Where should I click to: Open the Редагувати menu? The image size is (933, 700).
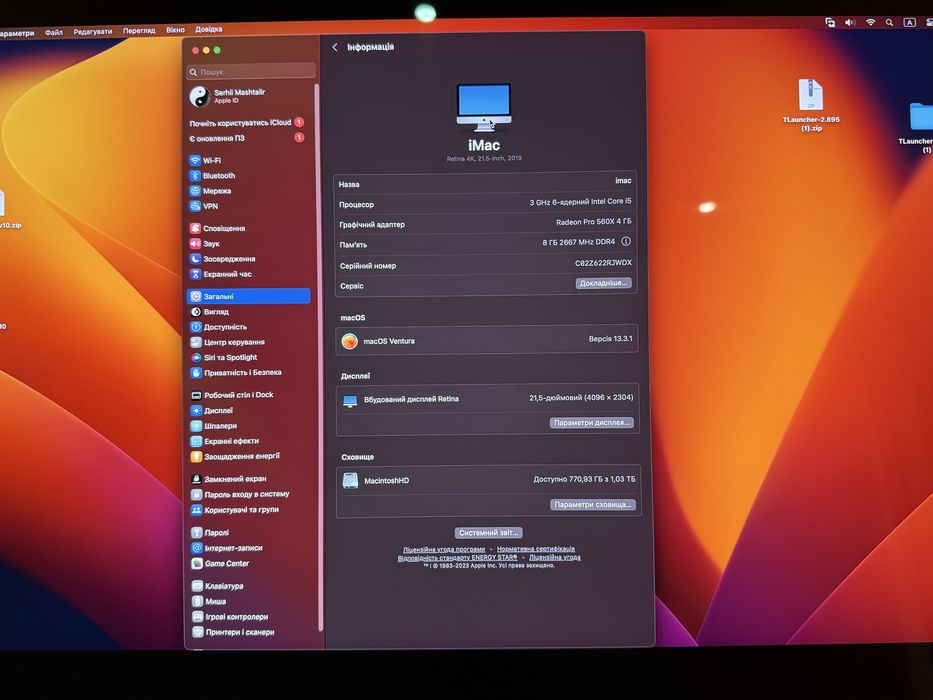93,32
